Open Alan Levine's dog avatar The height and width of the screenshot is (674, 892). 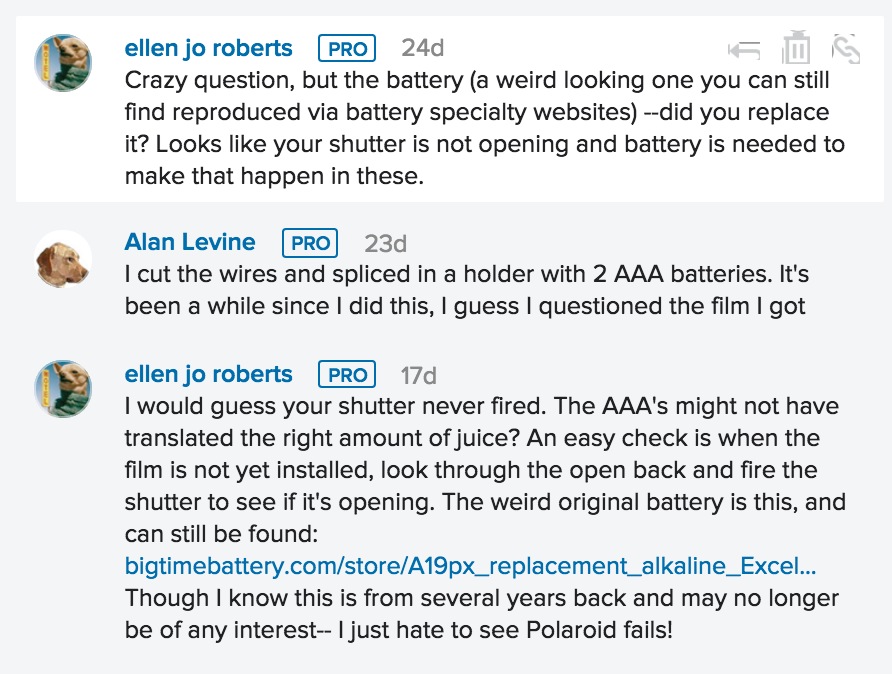click(x=64, y=259)
